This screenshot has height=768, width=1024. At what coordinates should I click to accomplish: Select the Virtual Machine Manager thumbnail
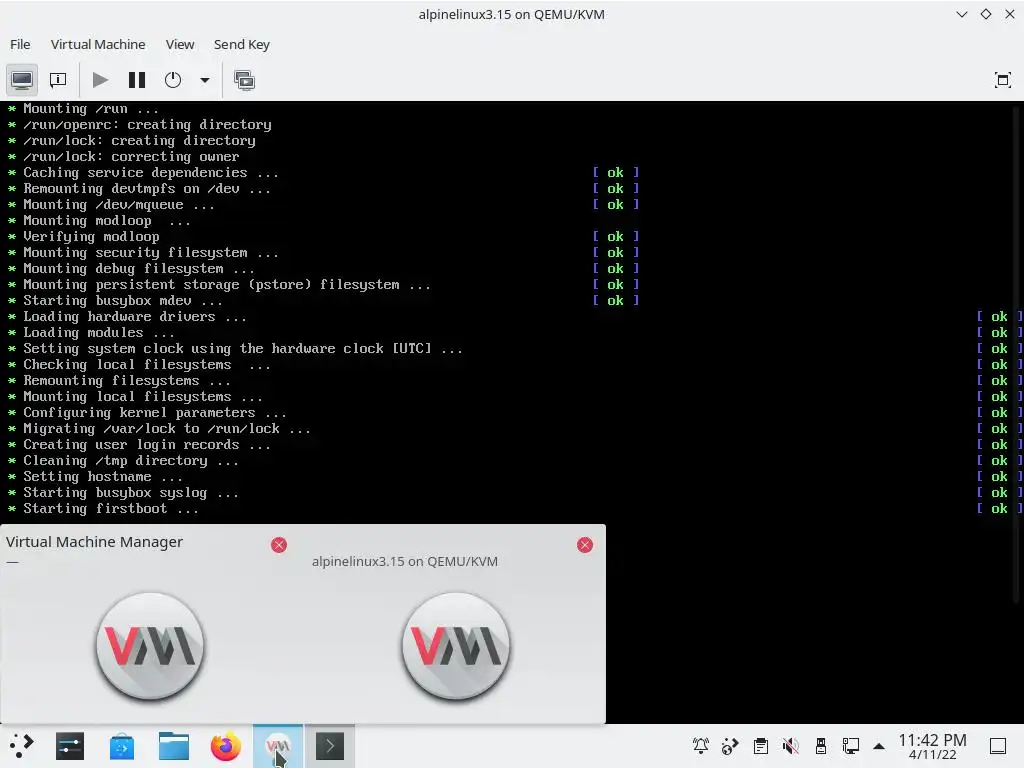[150, 645]
